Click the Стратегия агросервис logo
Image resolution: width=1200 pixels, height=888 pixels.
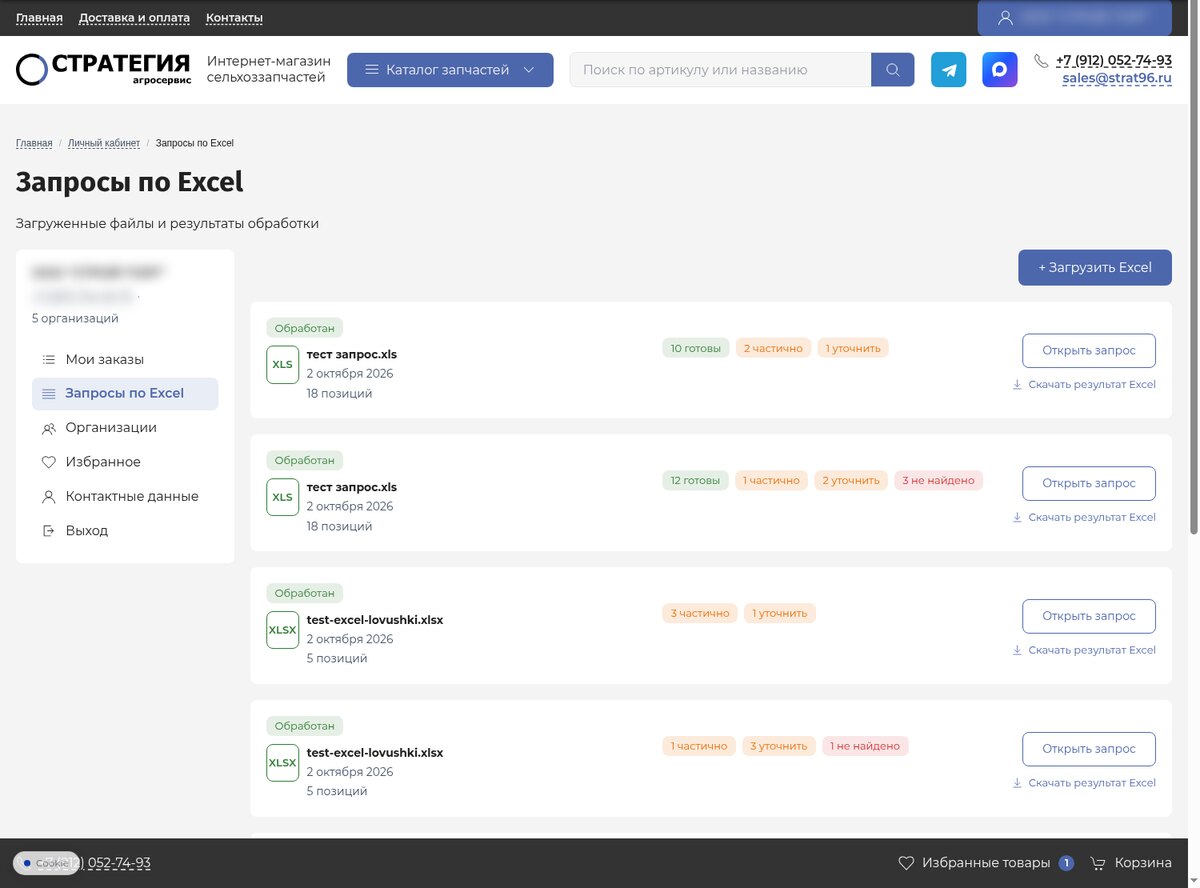103,69
